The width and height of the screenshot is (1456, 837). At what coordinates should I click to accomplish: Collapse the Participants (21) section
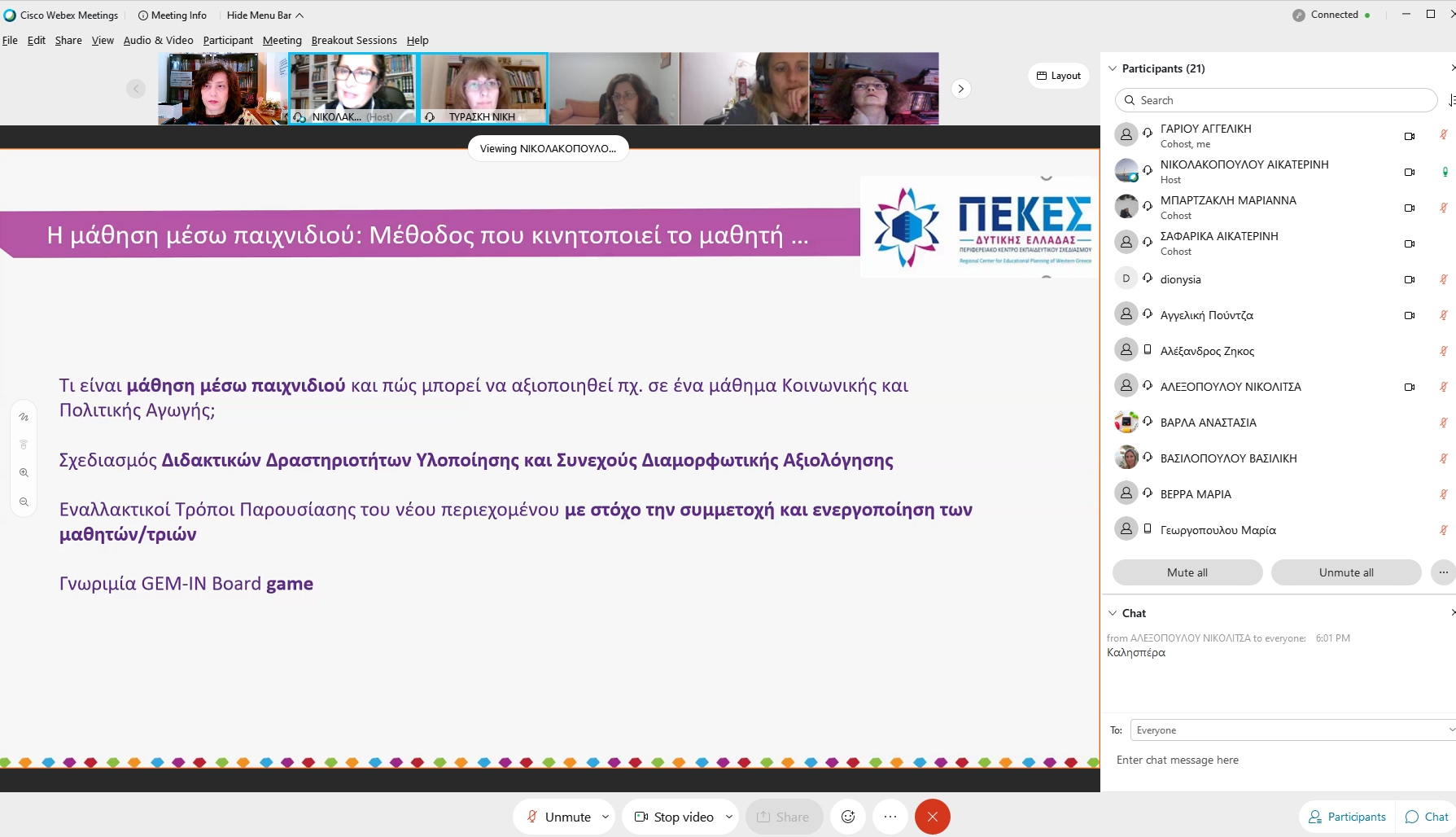tap(1113, 68)
